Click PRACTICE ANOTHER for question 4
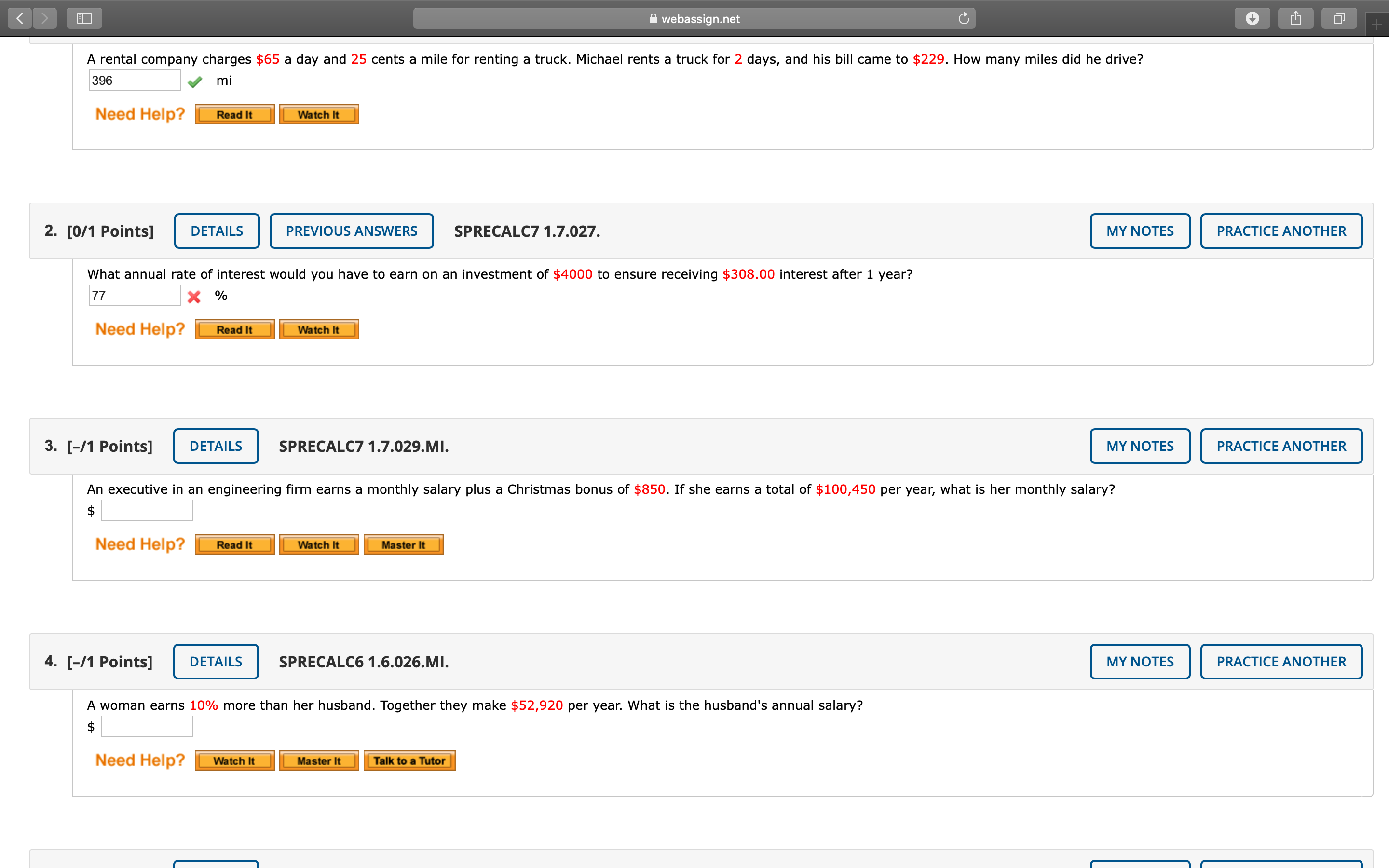Viewport: 1389px width, 868px height. pyautogui.click(x=1280, y=661)
